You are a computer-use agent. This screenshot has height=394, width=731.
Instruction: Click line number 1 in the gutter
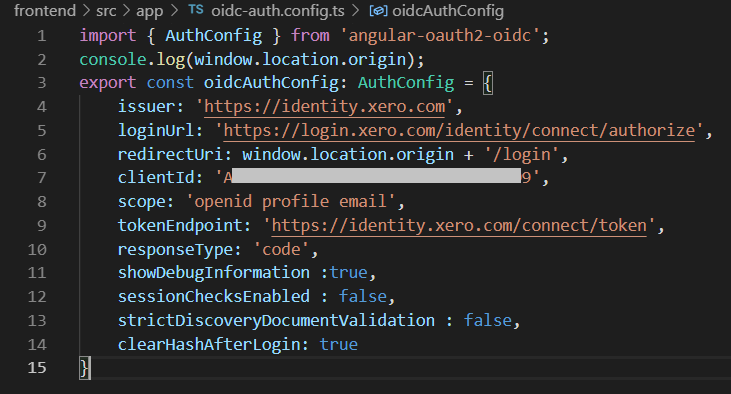tap(41, 35)
